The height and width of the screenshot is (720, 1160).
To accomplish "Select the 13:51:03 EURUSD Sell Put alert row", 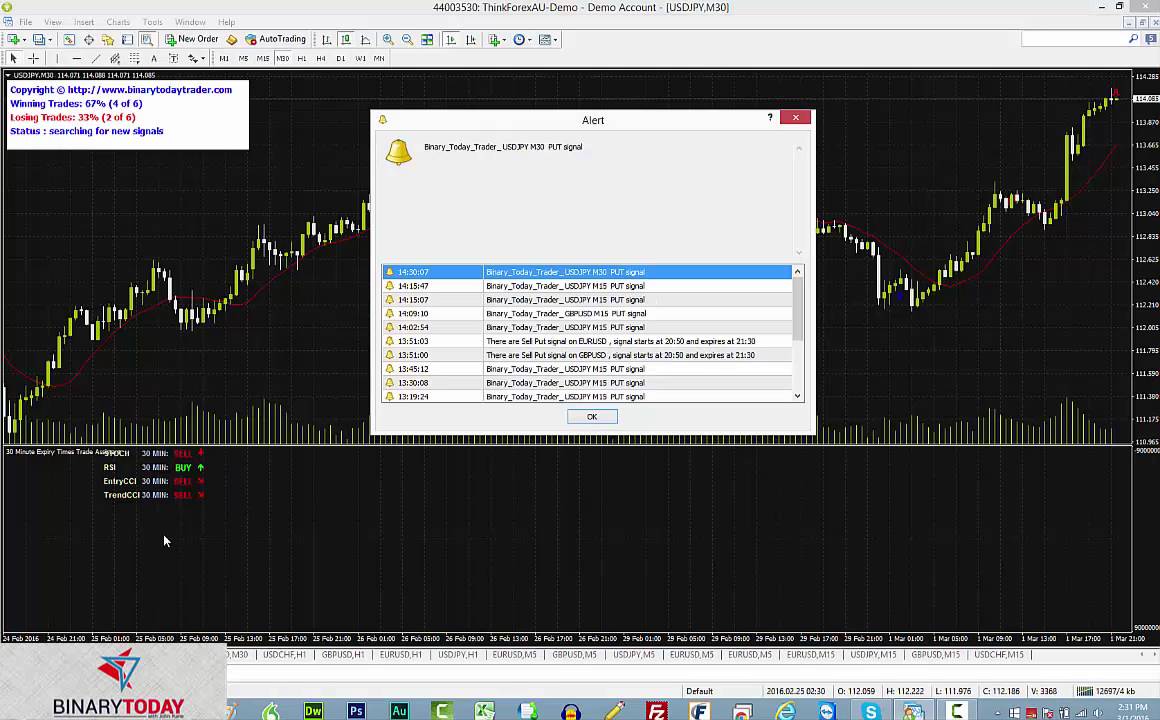I will (x=587, y=341).
